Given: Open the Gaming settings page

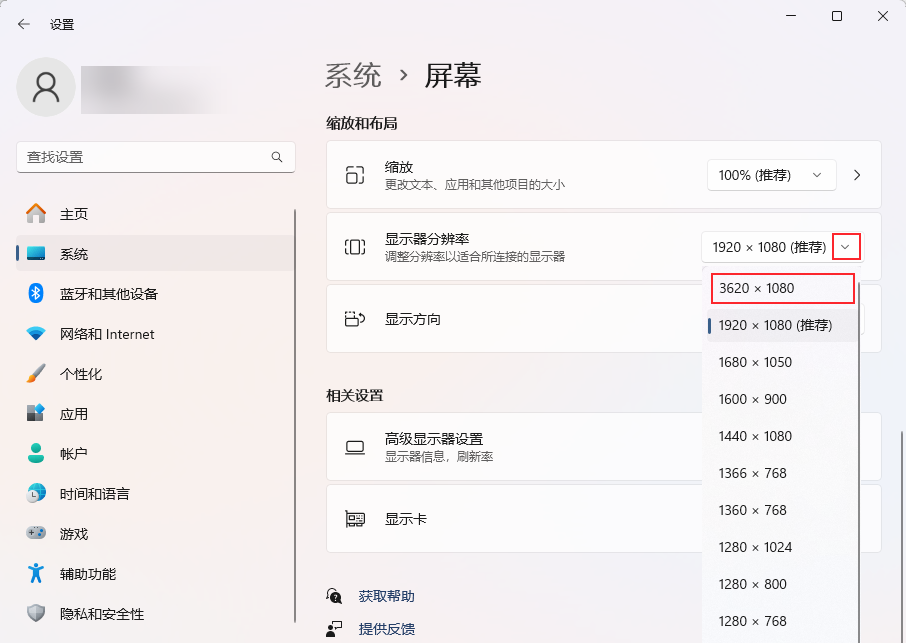Looking at the screenshot, I should [x=74, y=534].
